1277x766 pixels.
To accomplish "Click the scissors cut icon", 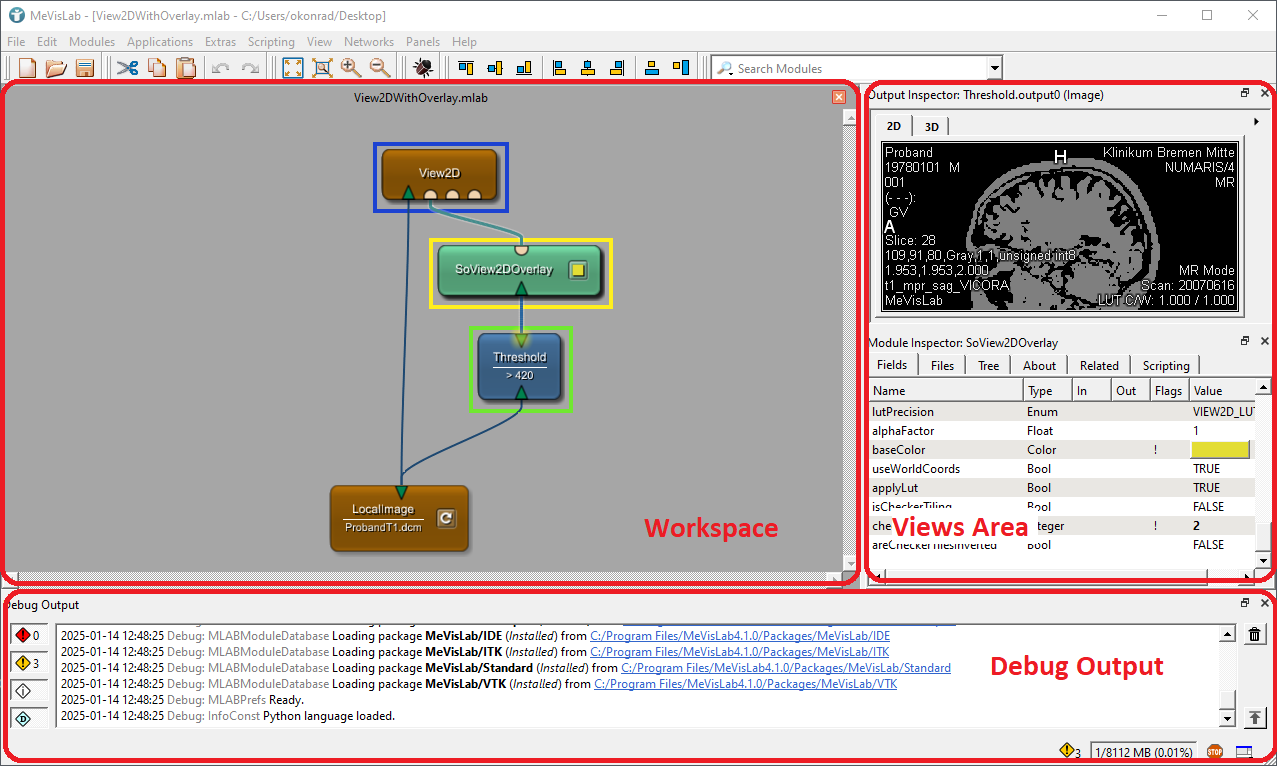I will click(127, 67).
